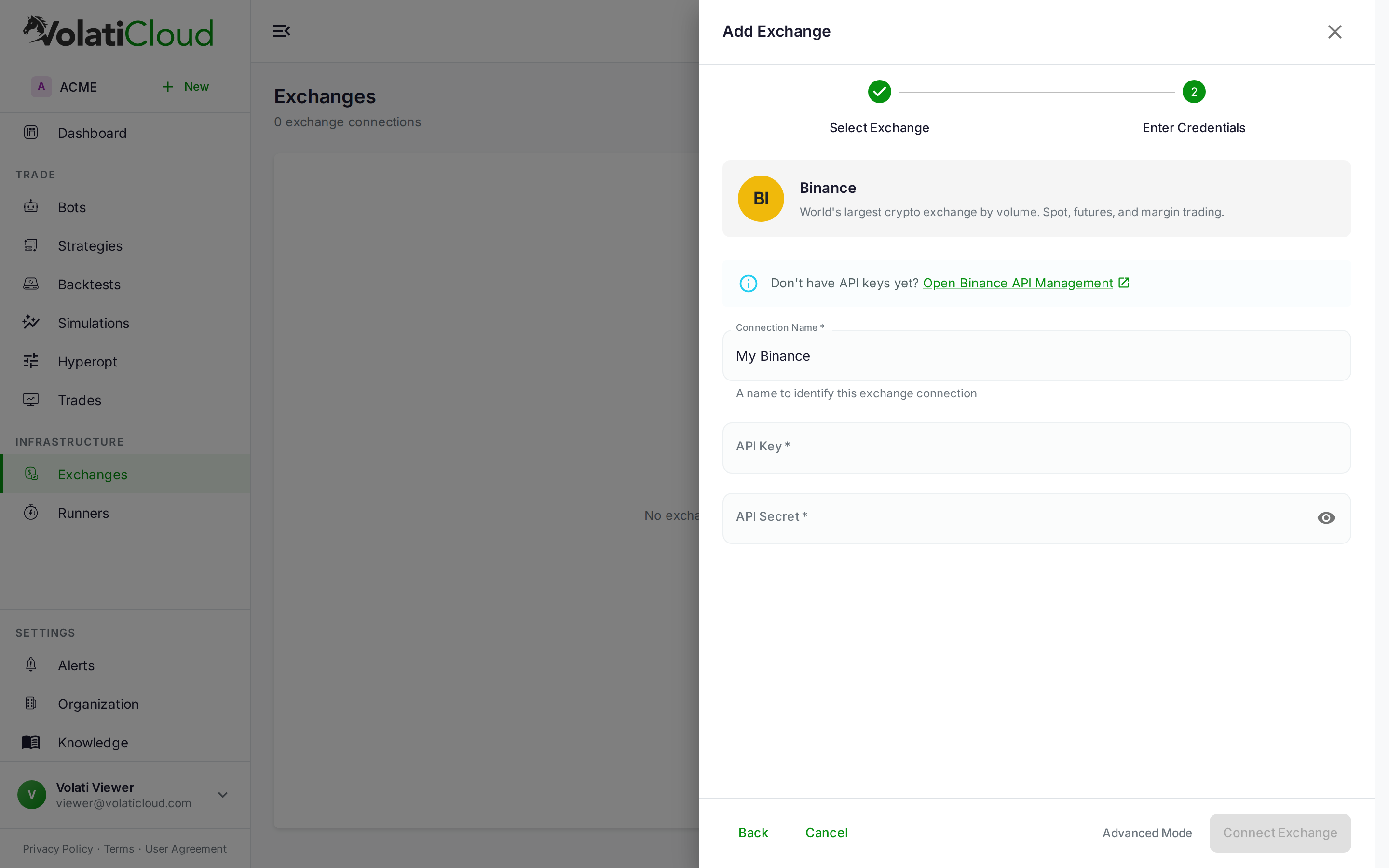
Task: Click 'A name to identify this exchange connection'
Action: (857, 393)
